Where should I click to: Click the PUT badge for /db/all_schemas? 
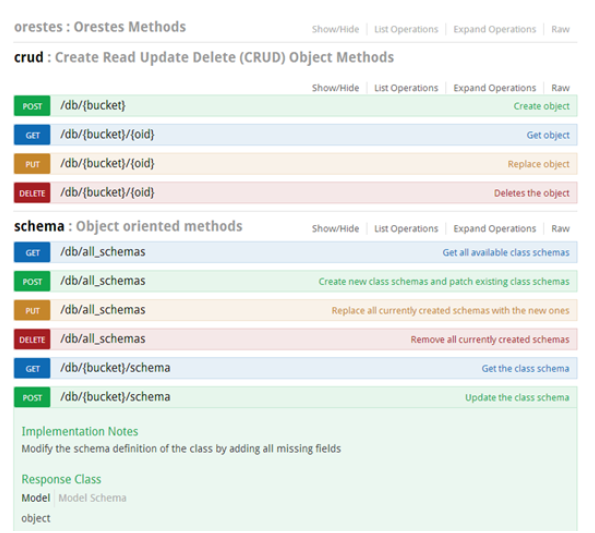pos(32,310)
